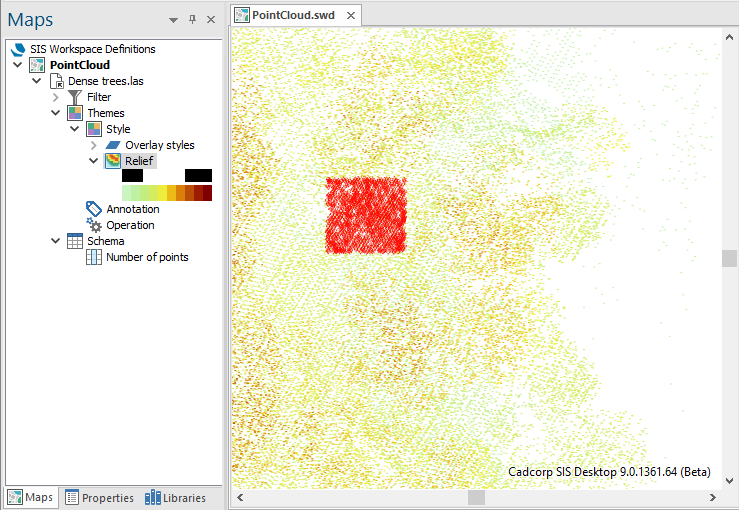Click the Style theme icon
Image resolution: width=739 pixels, height=510 pixels.
(x=94, y=129)
